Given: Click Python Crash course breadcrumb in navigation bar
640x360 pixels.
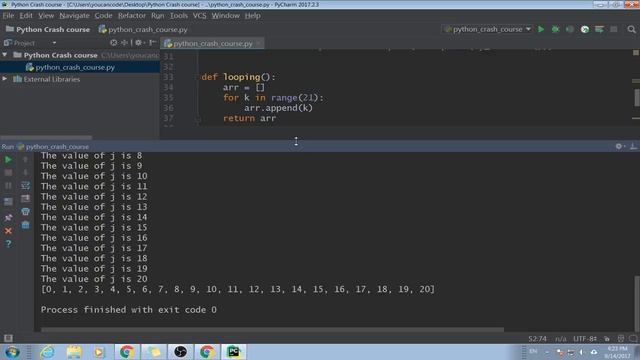Looking at the screenshot, I should click(x=48, y=29).
